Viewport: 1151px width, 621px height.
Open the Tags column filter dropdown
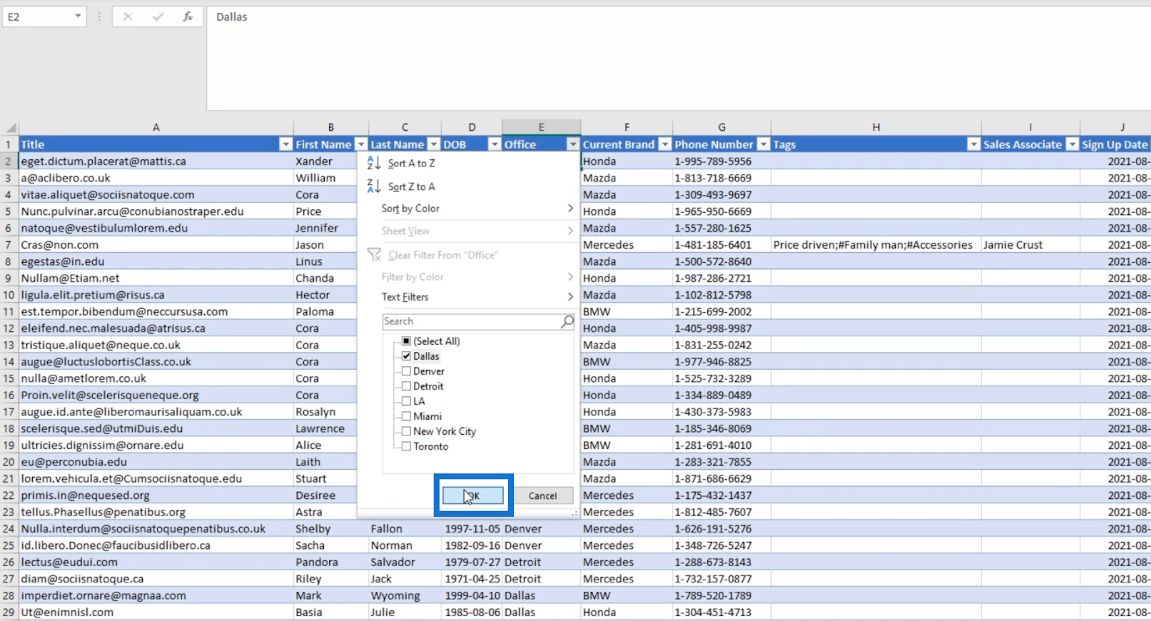tap(973, 145)
